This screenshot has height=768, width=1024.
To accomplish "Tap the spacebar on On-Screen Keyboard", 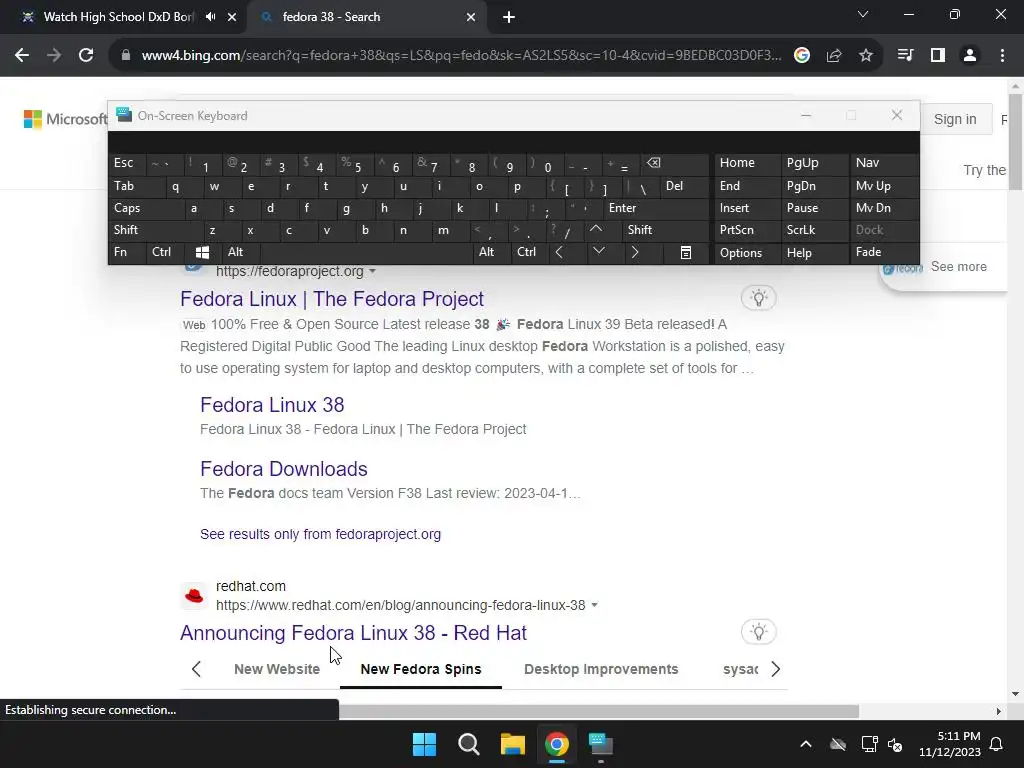I will 366,252.
